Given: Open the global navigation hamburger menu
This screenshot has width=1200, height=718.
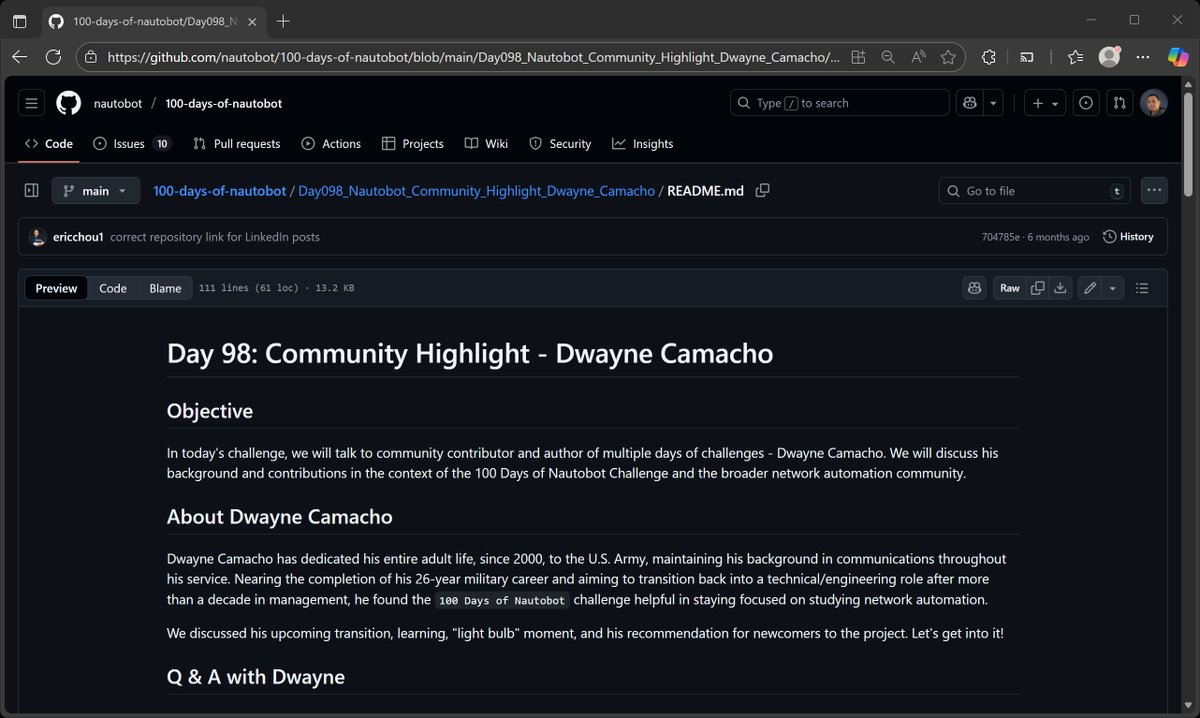Looking at the screenshot, I should (x=31, y=103).
